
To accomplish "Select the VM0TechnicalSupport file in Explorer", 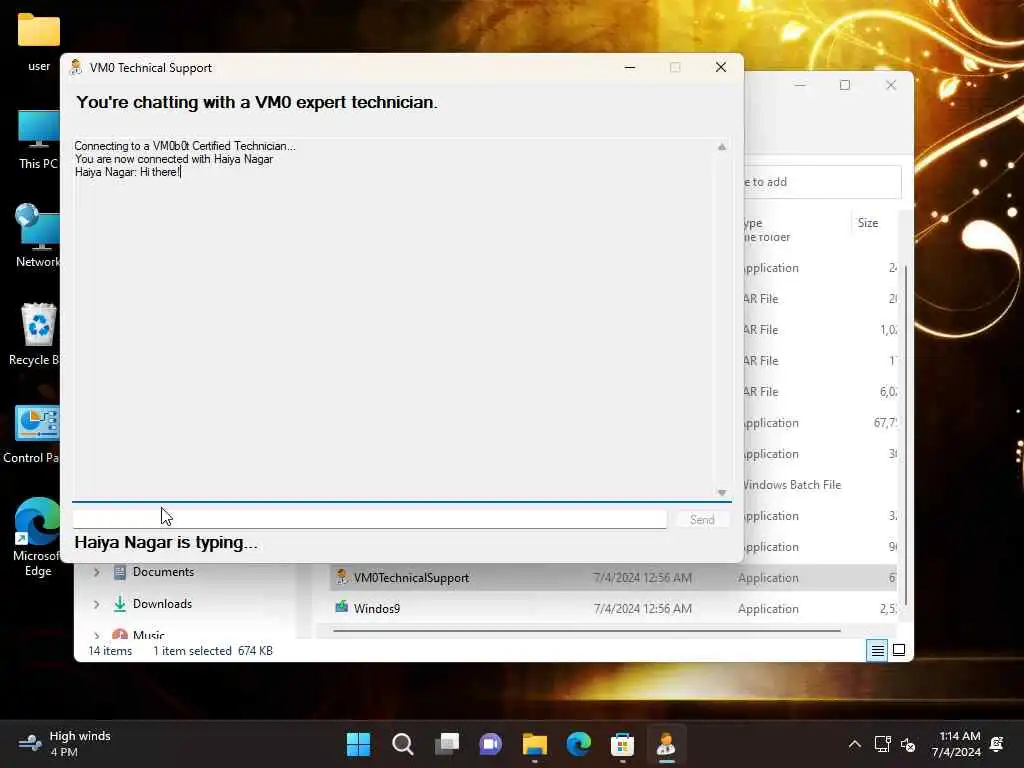I will [x=613, y=577].
